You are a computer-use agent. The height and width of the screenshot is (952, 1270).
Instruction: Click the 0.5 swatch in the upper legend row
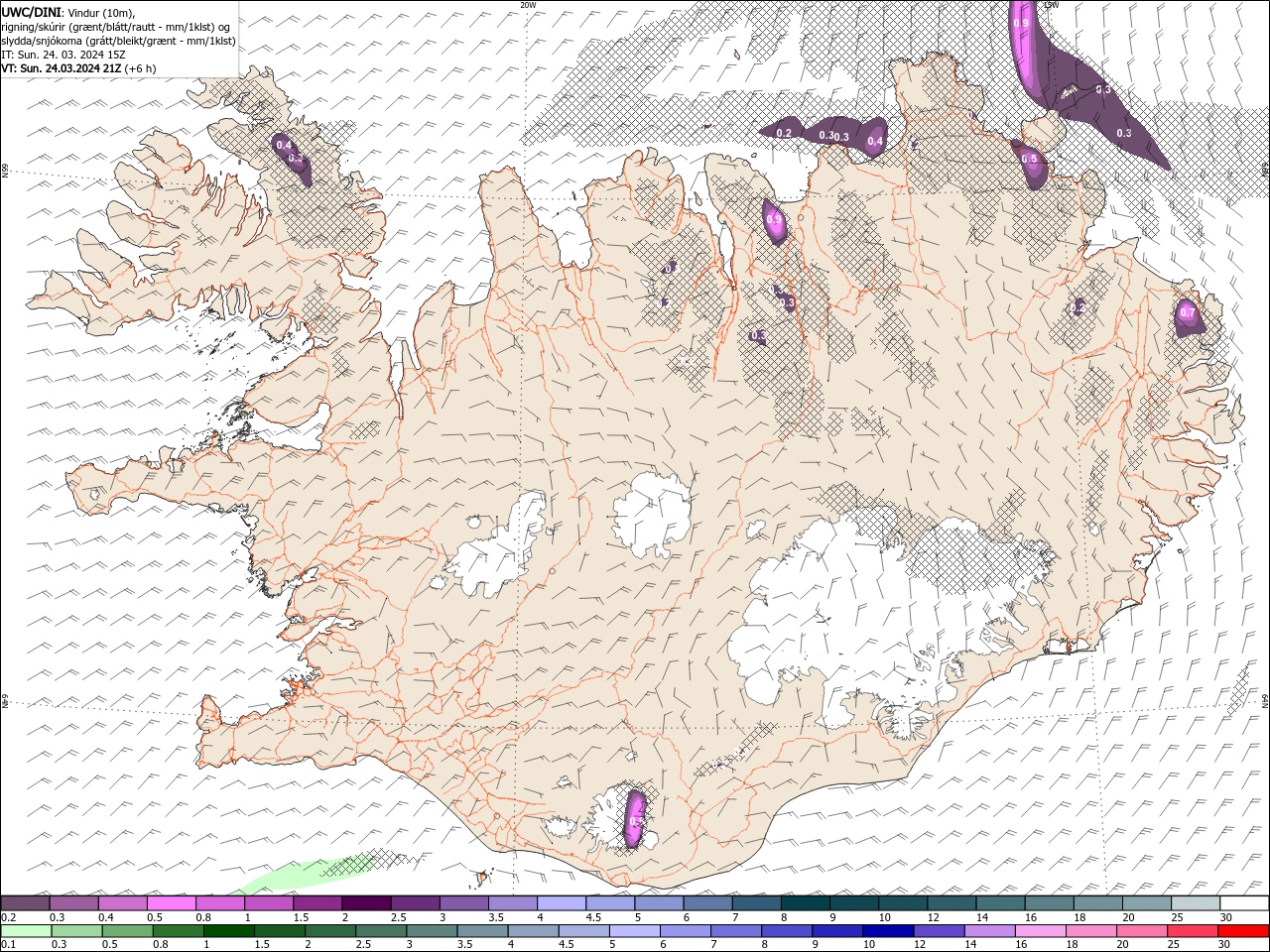(x=172, y=903)
